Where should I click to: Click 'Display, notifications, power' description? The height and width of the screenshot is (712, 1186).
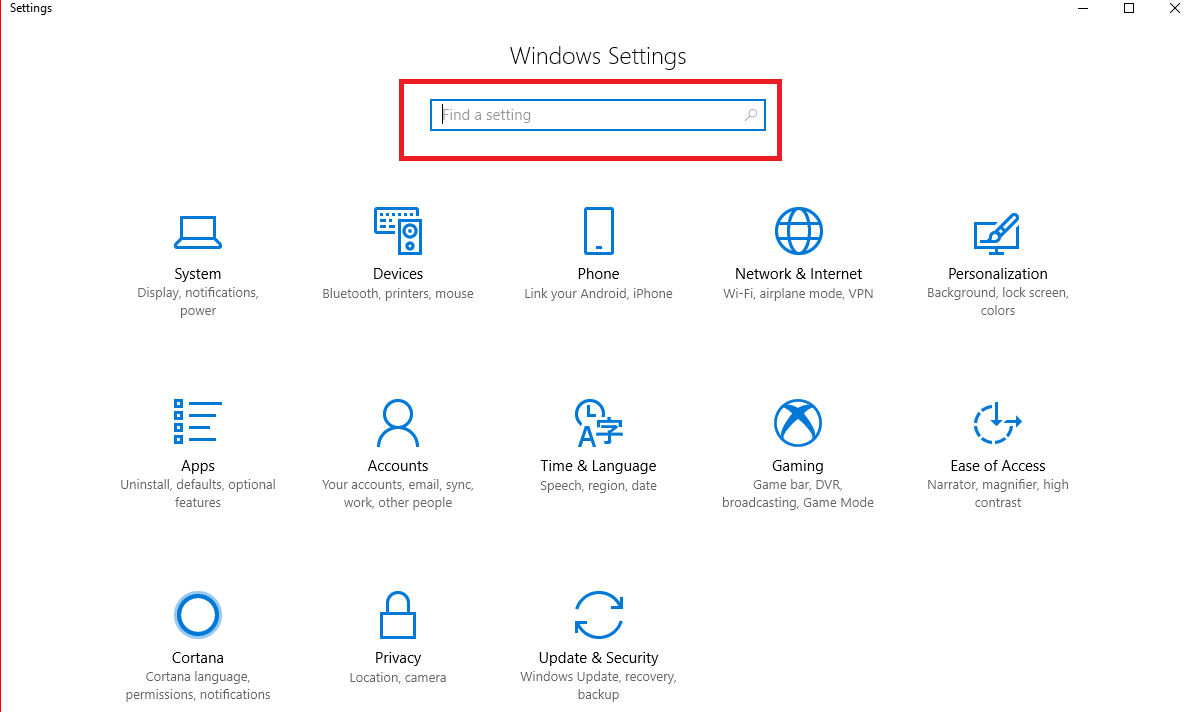197,302
